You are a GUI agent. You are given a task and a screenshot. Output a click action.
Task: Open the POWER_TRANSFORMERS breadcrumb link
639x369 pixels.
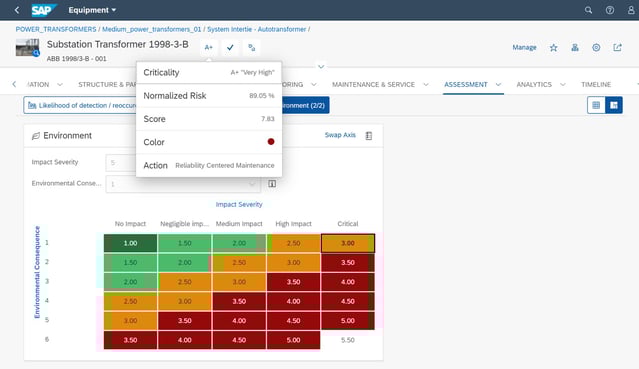[x=56, y=29]
